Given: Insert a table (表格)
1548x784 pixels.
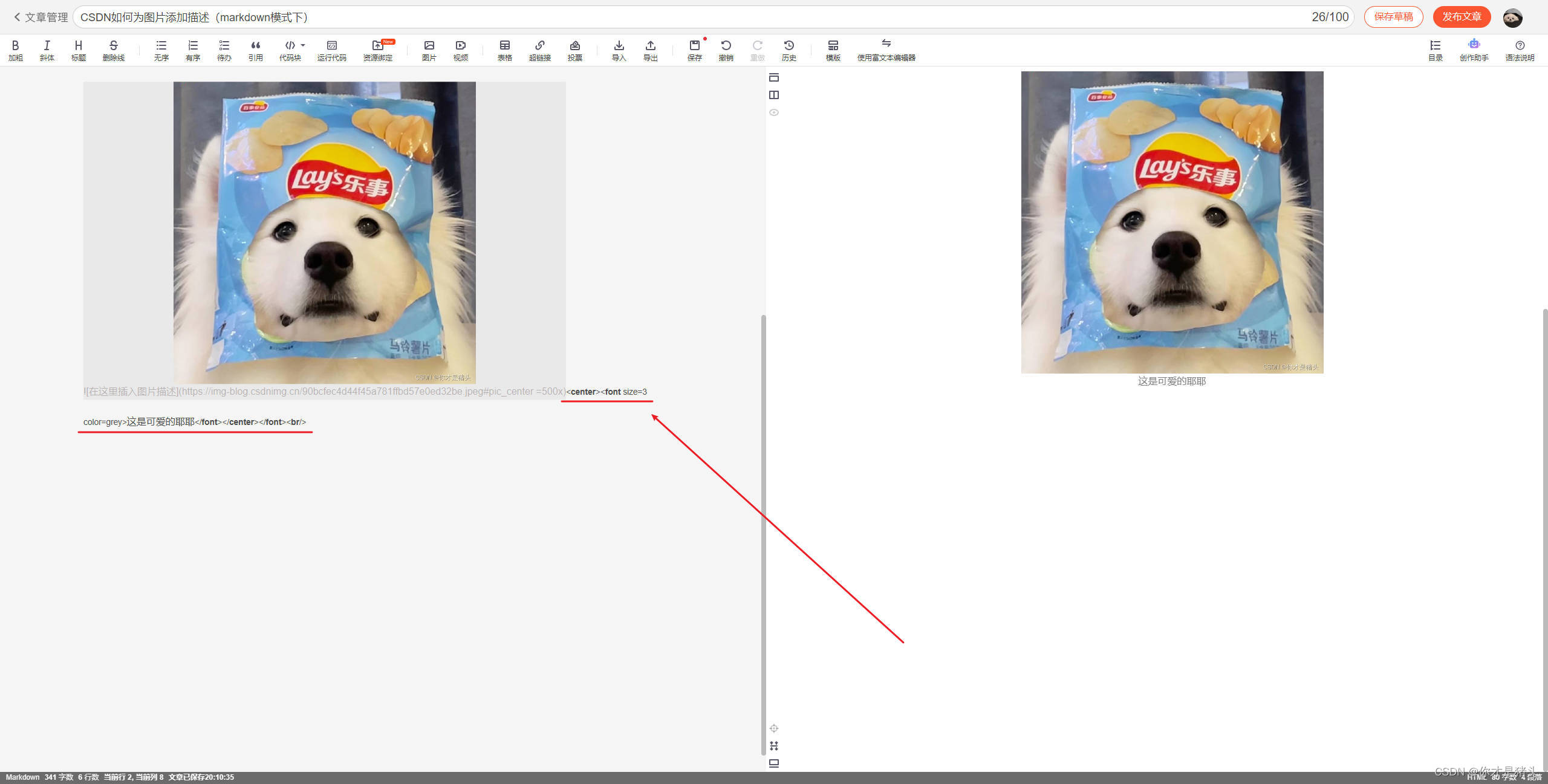Looking at the screenshot, I should click(x=505, y=50).
